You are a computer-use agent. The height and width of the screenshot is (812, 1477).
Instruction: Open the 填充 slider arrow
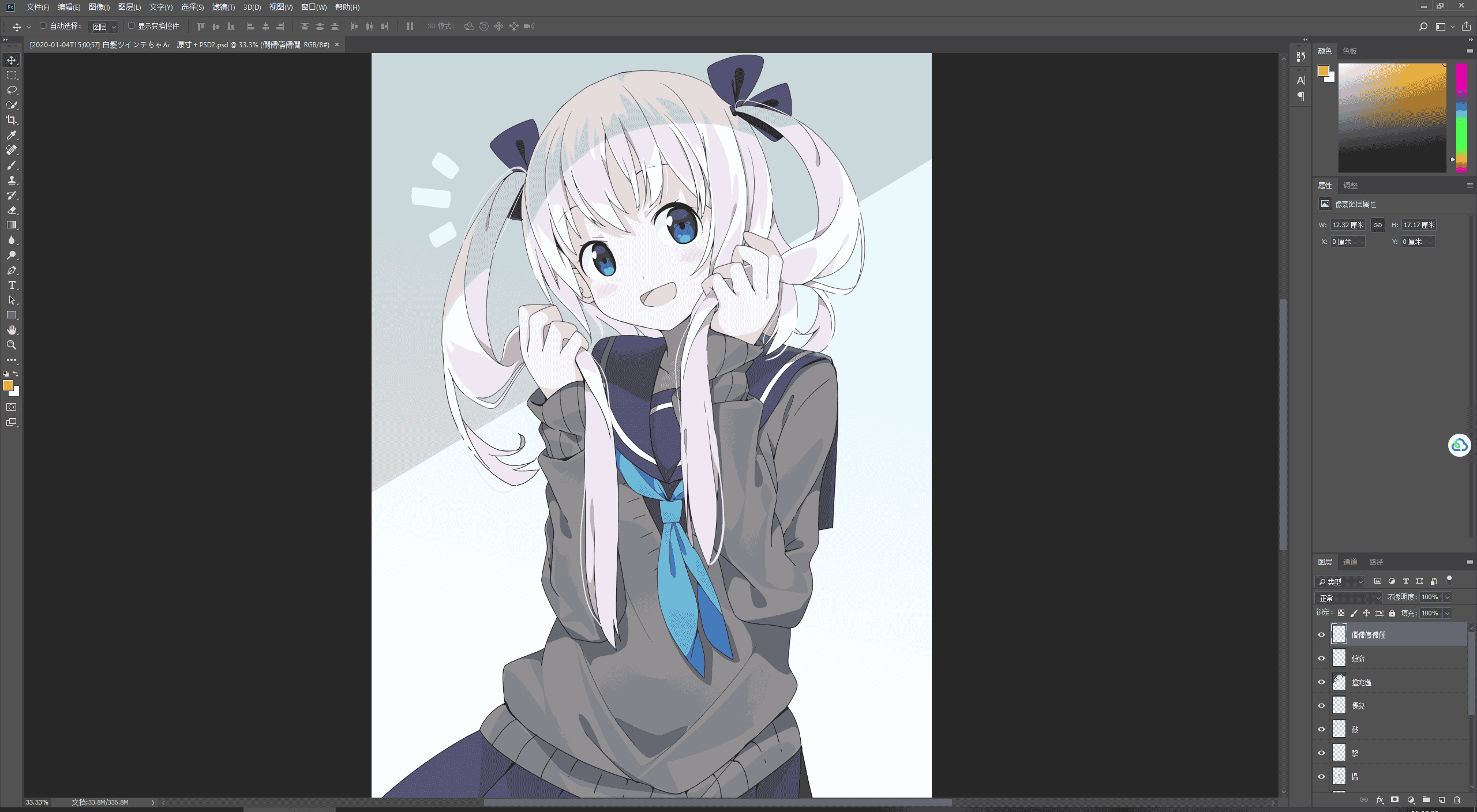[x=1448, y=613]
